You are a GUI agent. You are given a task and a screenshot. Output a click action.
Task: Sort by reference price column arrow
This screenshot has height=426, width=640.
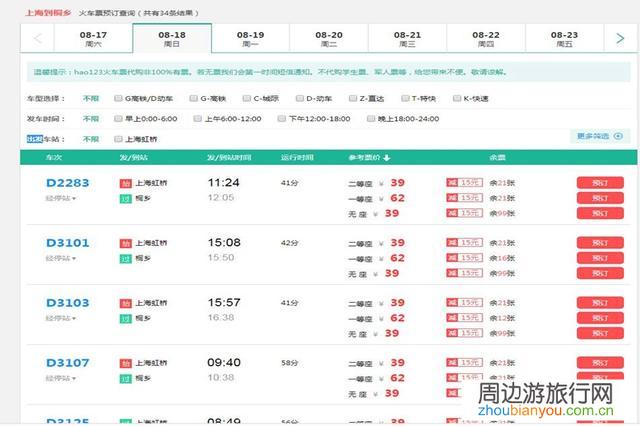pos(387,158)
